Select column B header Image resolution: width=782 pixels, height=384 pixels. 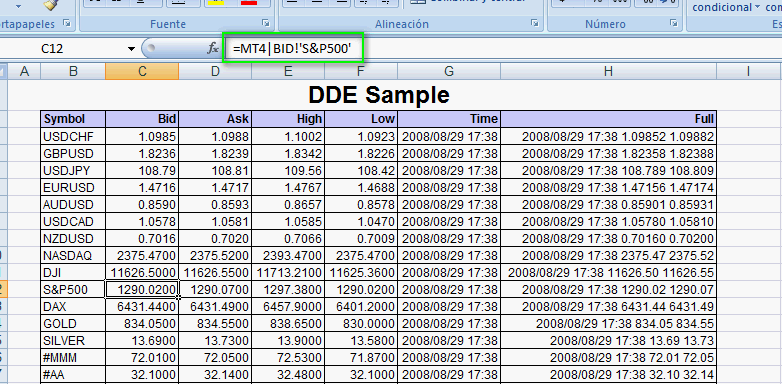point(73,71)
